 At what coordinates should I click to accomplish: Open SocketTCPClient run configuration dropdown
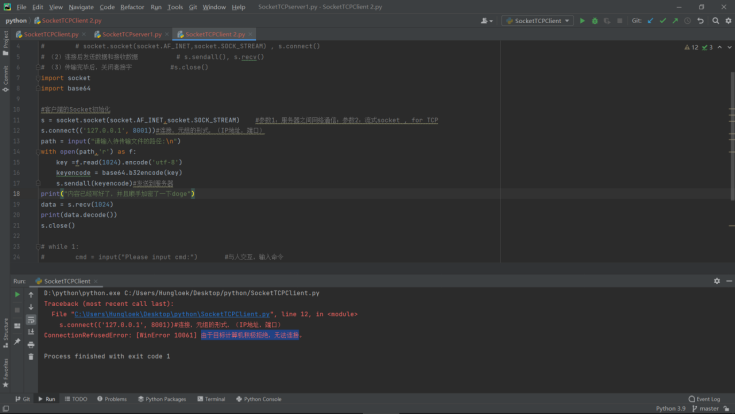click(x=538, y=20)
